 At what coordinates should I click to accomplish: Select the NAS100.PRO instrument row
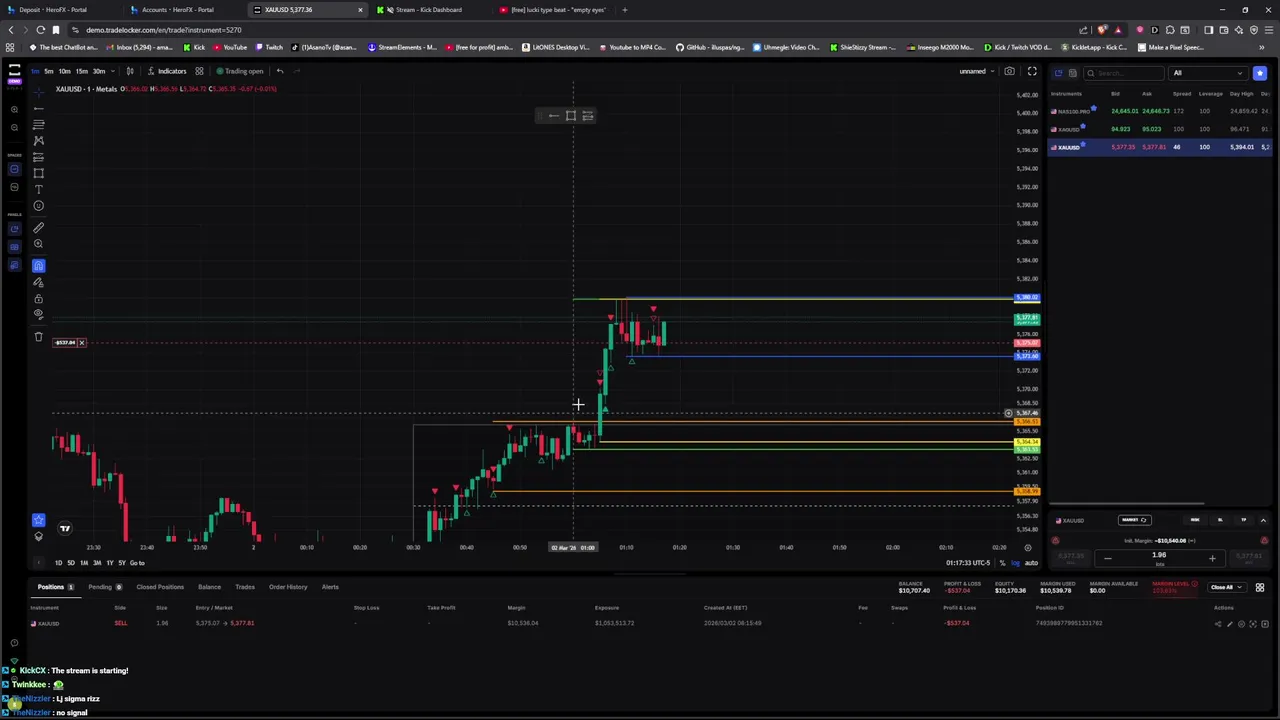1160,111
